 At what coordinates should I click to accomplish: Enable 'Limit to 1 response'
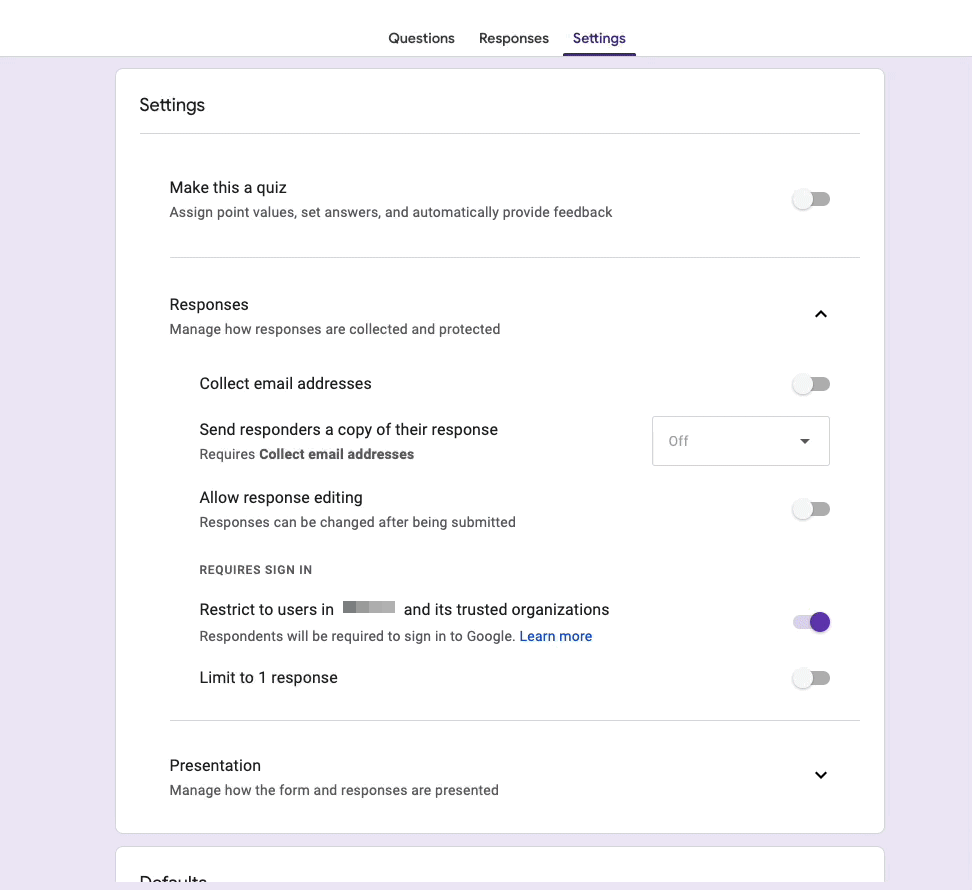pyautogui.click(x=810, y=678)
